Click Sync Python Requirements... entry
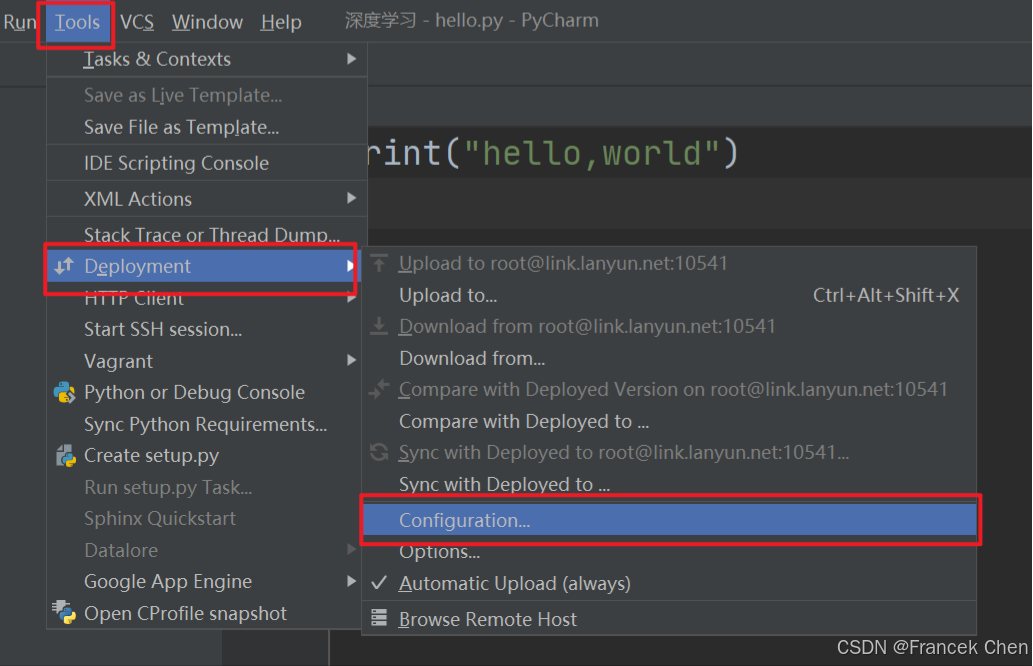 [203, 424]
